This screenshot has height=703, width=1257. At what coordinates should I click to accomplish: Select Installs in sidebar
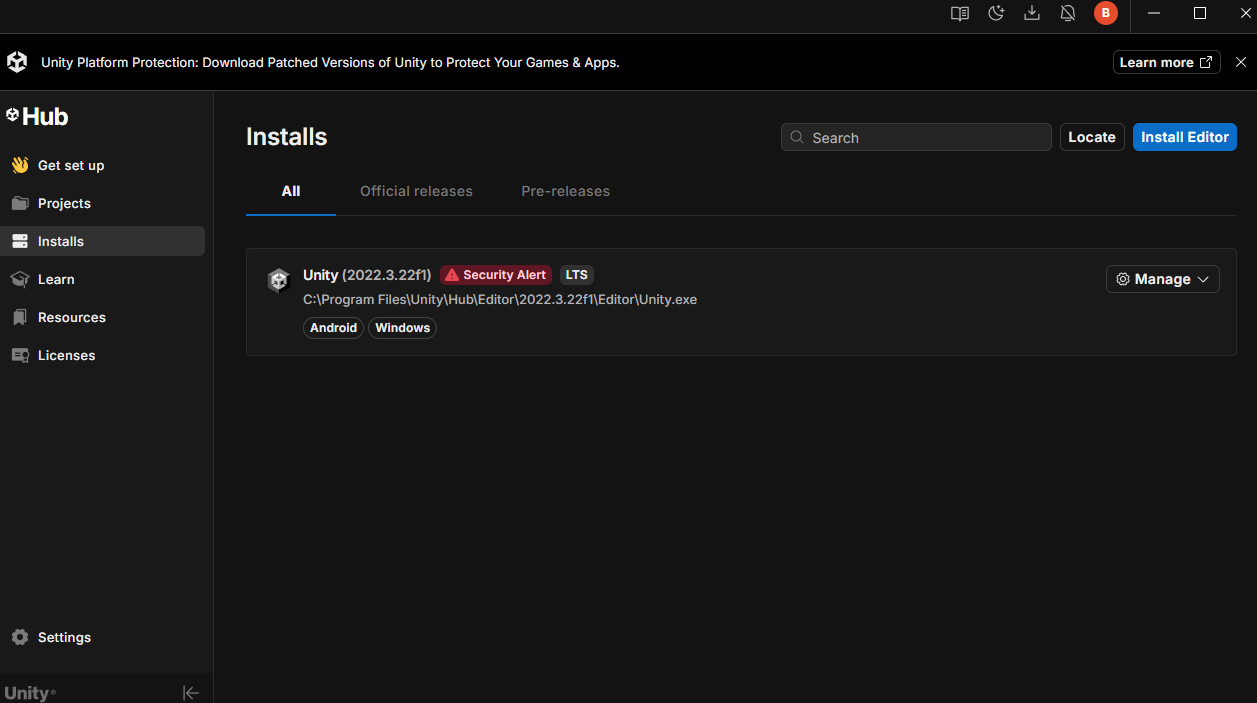pos(102,241)
